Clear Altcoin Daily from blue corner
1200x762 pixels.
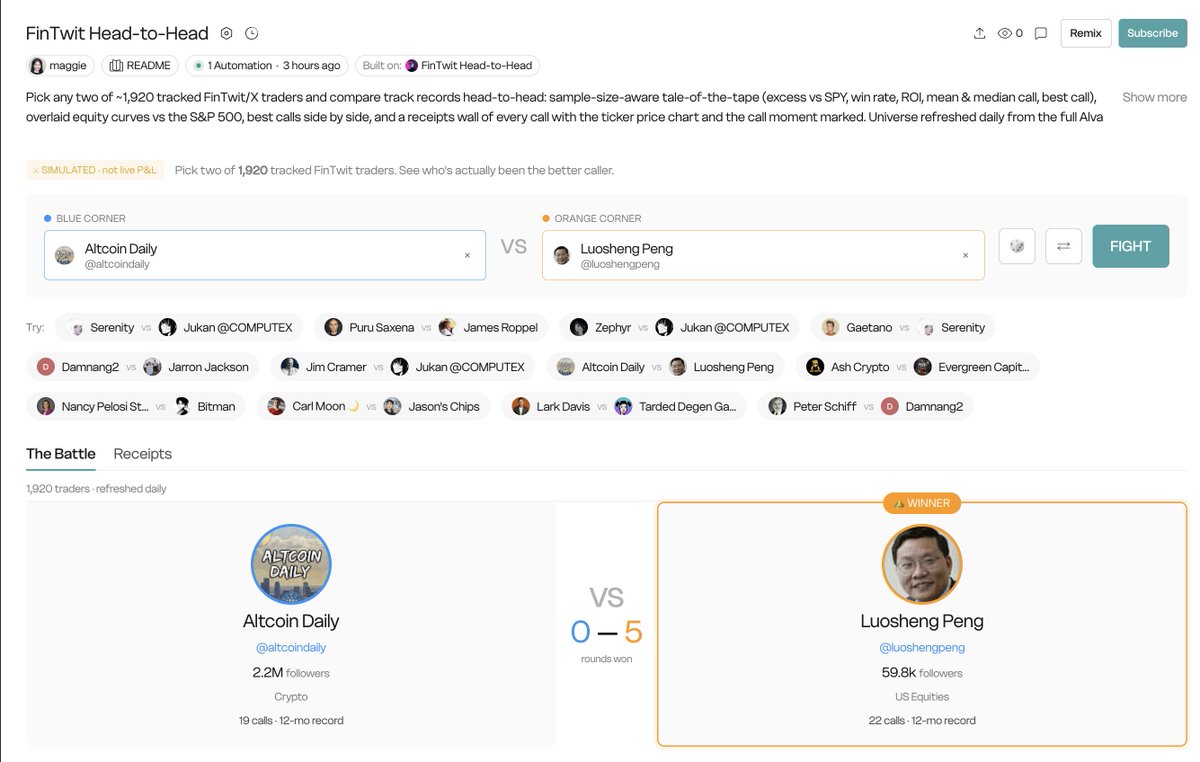click(467, 255)
